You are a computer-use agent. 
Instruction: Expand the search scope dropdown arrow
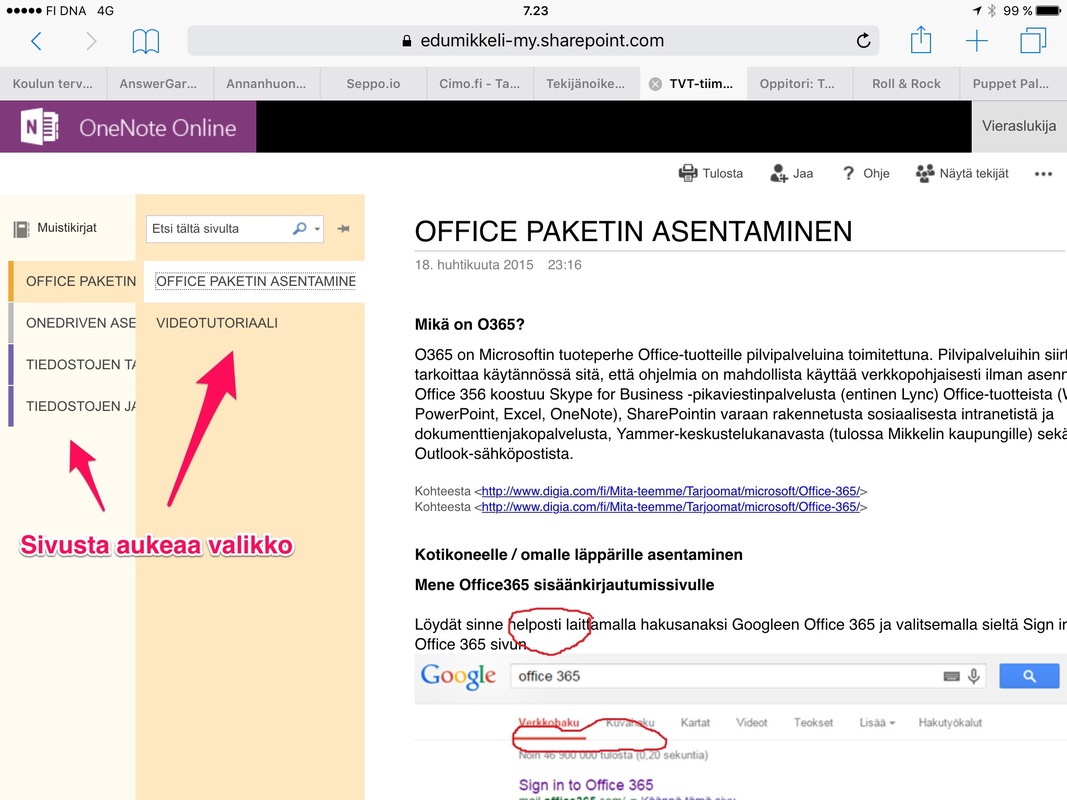pos(318,229)
